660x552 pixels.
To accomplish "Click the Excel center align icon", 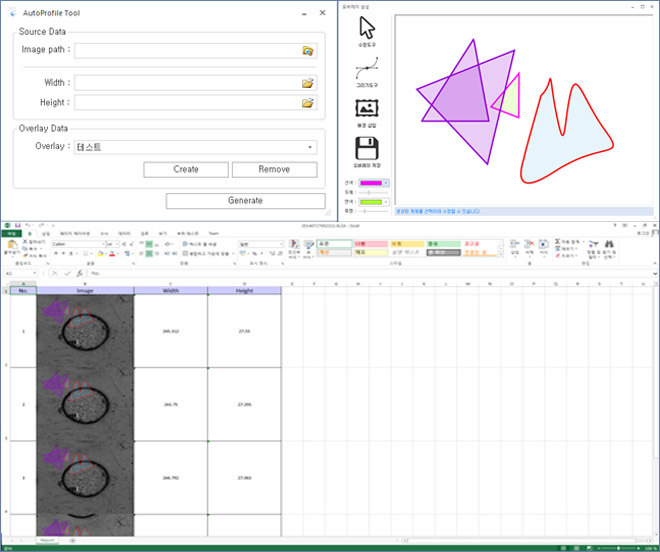I will tap(149, 253).
